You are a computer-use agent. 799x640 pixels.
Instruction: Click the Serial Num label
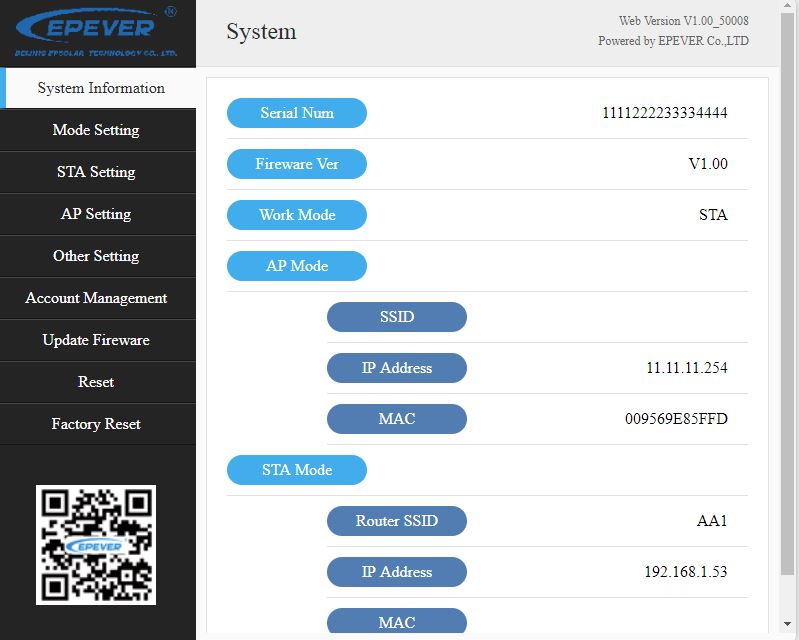click(297, 113)
